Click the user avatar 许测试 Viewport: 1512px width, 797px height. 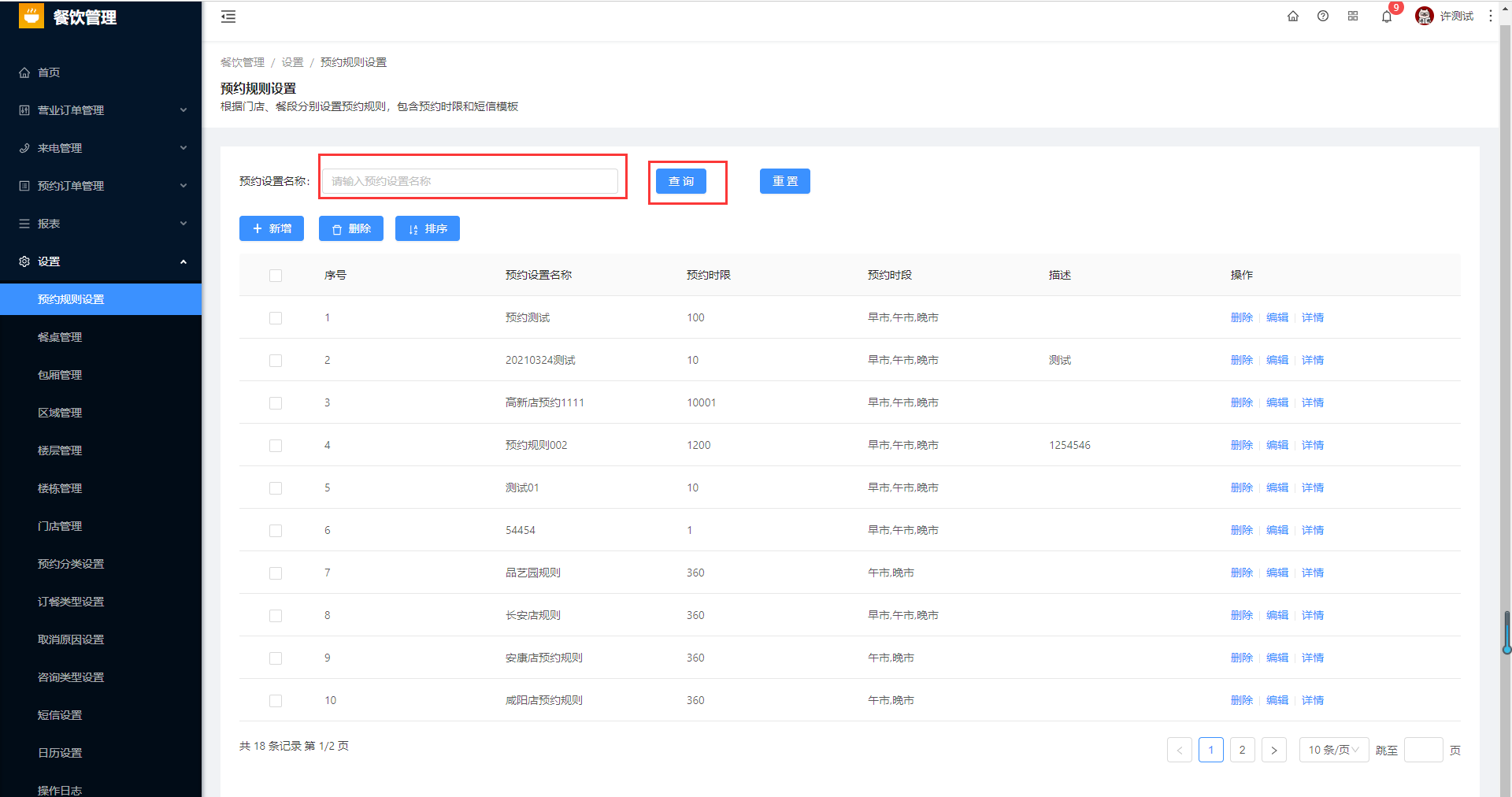click(x=1425, y=16)
